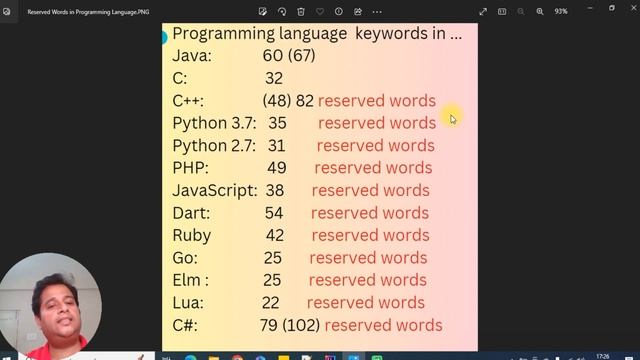640x360 pixels.
Task: Click the value '54' for Dart
Action: (274, 213)
